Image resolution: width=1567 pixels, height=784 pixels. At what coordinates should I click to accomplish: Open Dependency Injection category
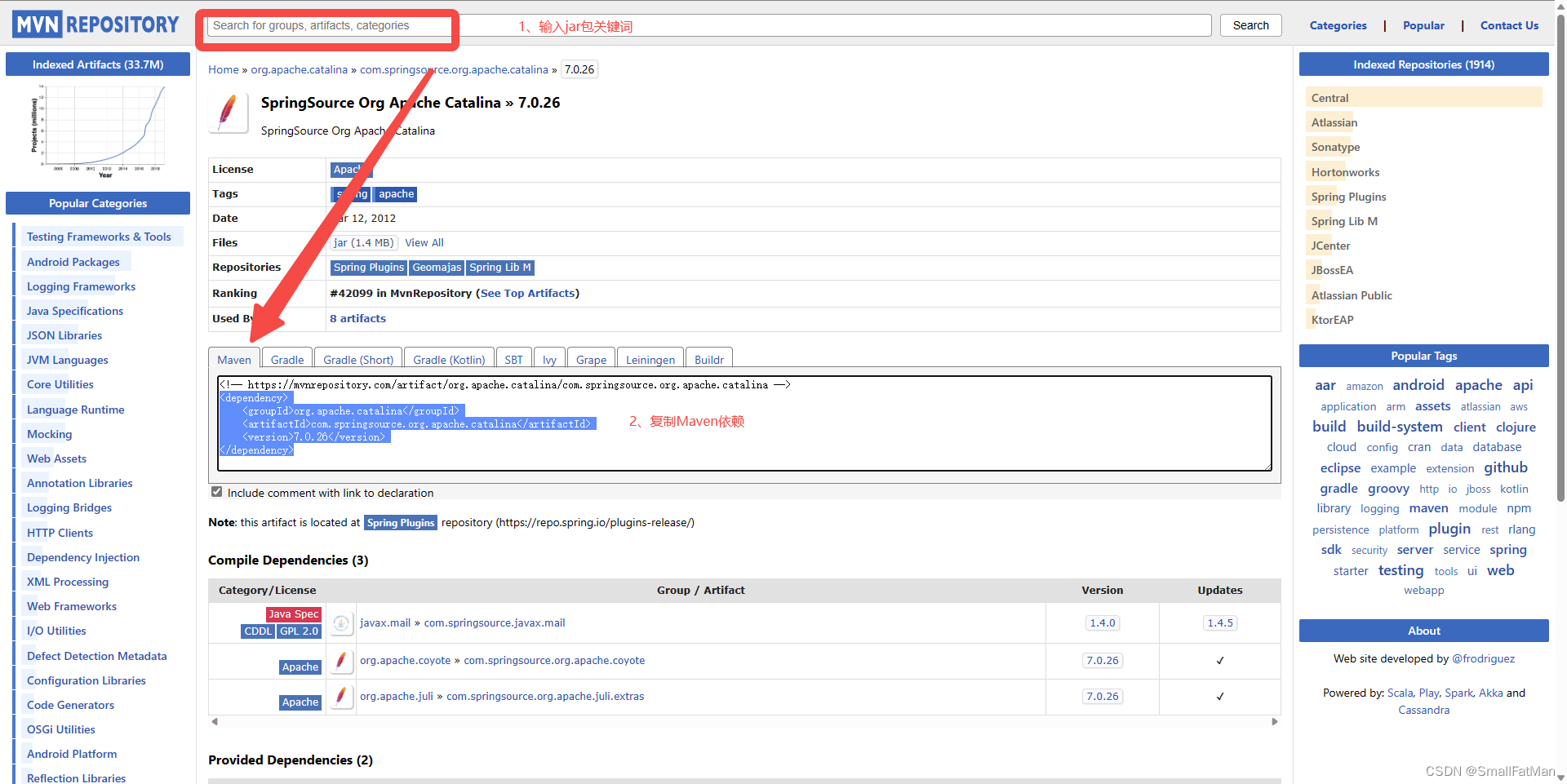point(83,557)
